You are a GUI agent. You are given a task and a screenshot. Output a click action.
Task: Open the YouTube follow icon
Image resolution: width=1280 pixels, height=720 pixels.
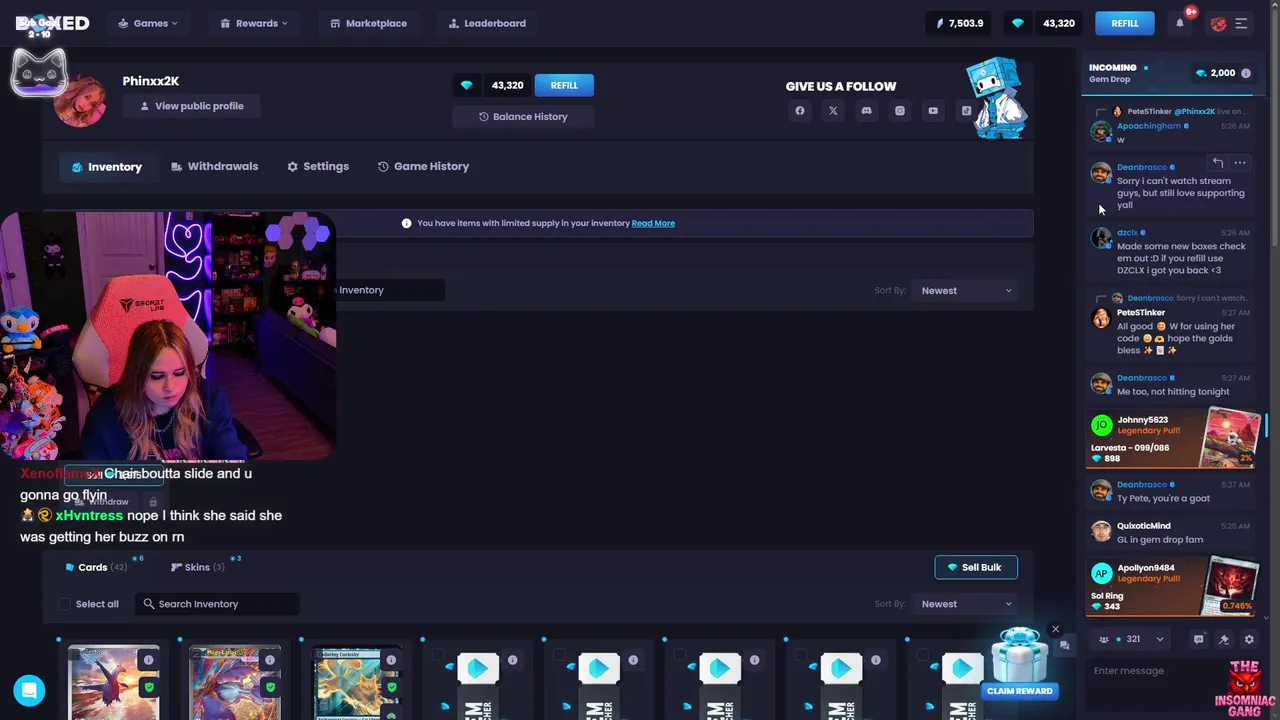point(933,111)
